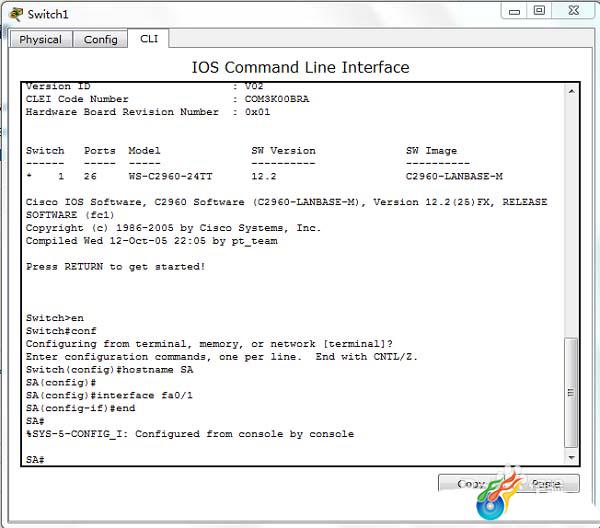Viewport: 600px width, 528px height.
Task: Click the CLI scrollbar down arrow
Action: 572,458
